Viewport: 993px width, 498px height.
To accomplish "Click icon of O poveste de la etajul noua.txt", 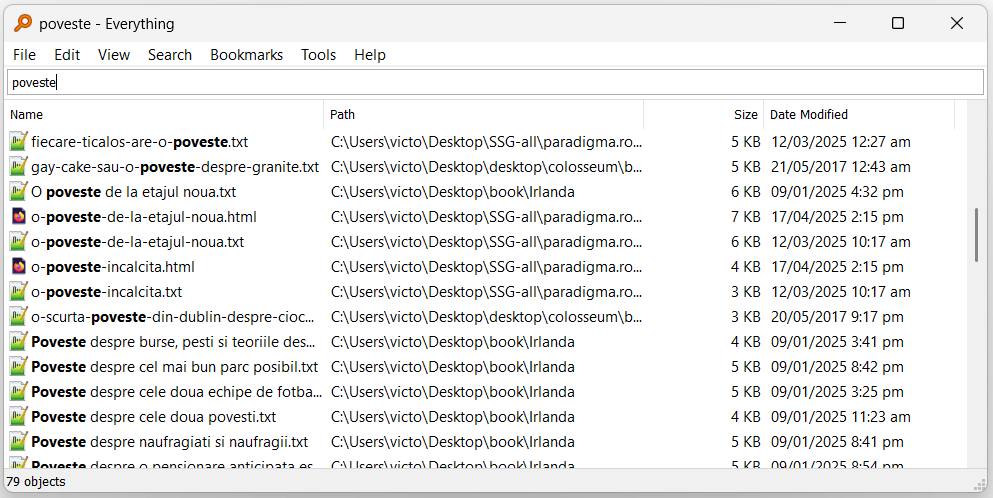I will point(19,191).
